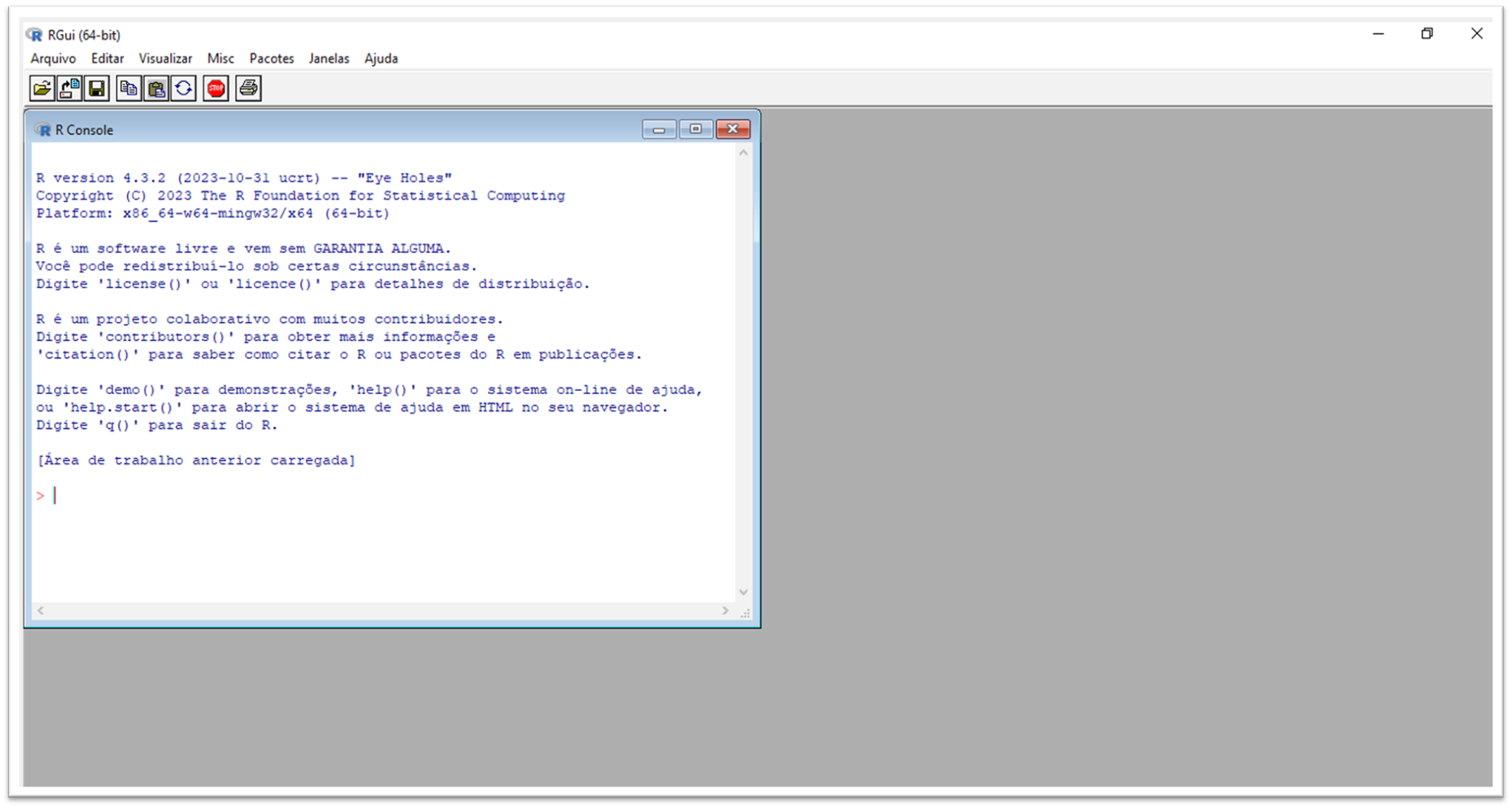Open the Visualizar menu

click(166, 58)
